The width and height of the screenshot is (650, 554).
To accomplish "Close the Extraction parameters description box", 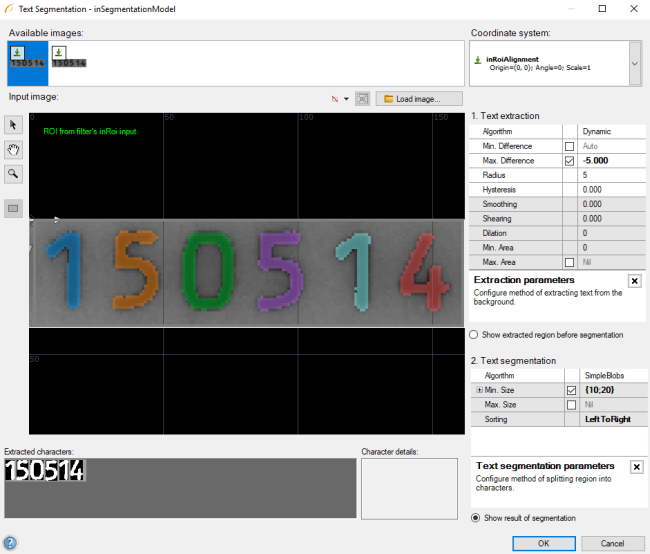I will tap(635, 281).
